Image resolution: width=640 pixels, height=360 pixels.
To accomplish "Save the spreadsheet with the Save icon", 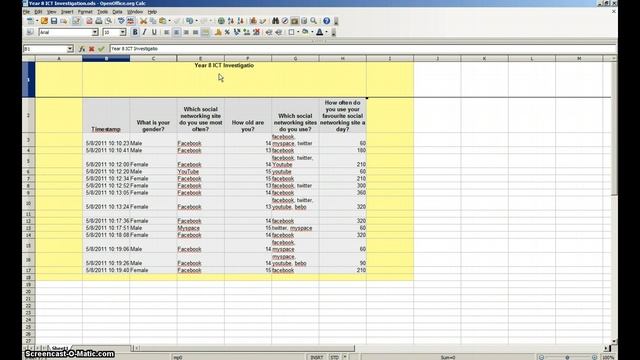I will (54, 21).
